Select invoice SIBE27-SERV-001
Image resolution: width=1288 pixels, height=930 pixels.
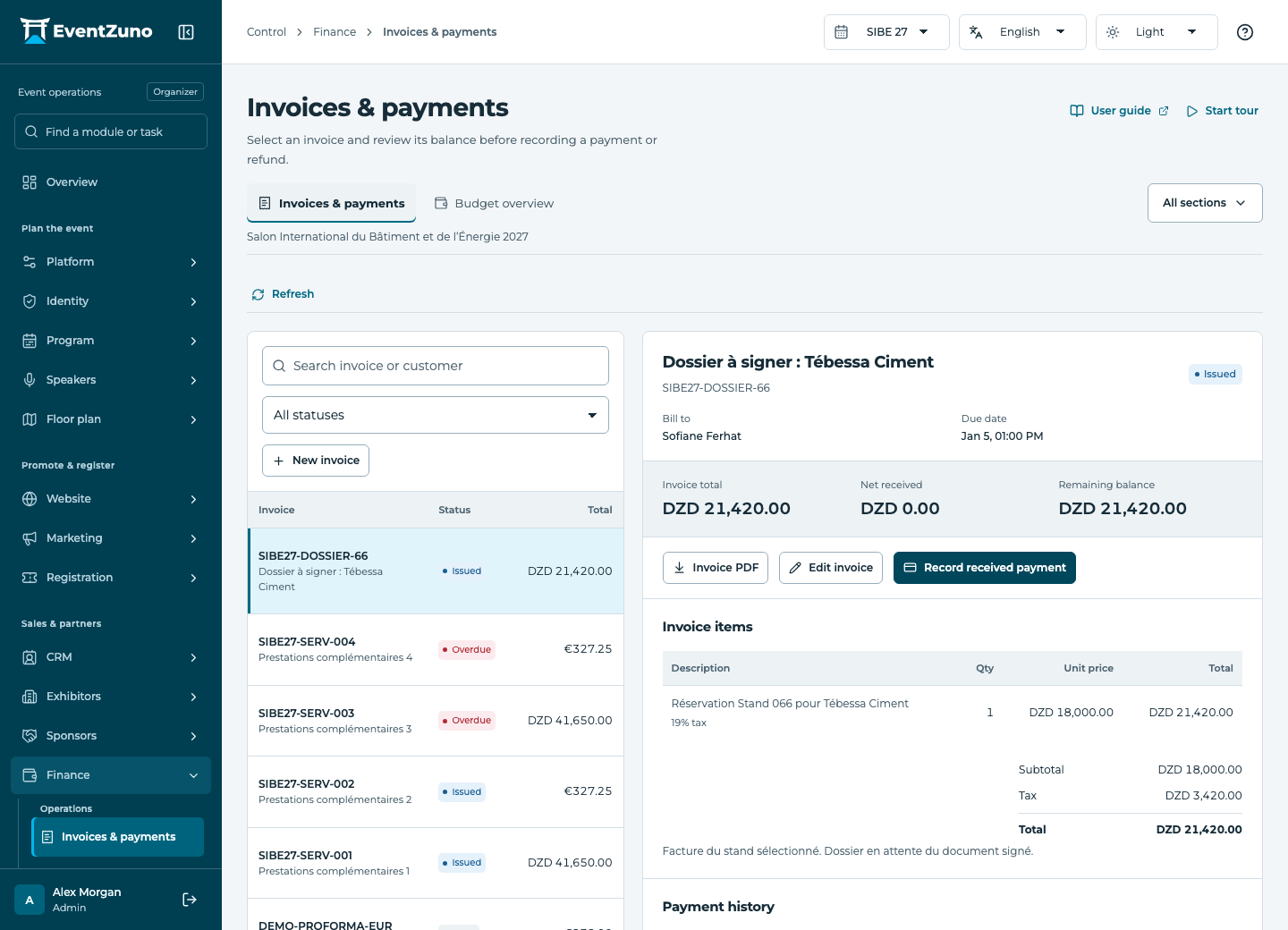[x=436, y=863]
